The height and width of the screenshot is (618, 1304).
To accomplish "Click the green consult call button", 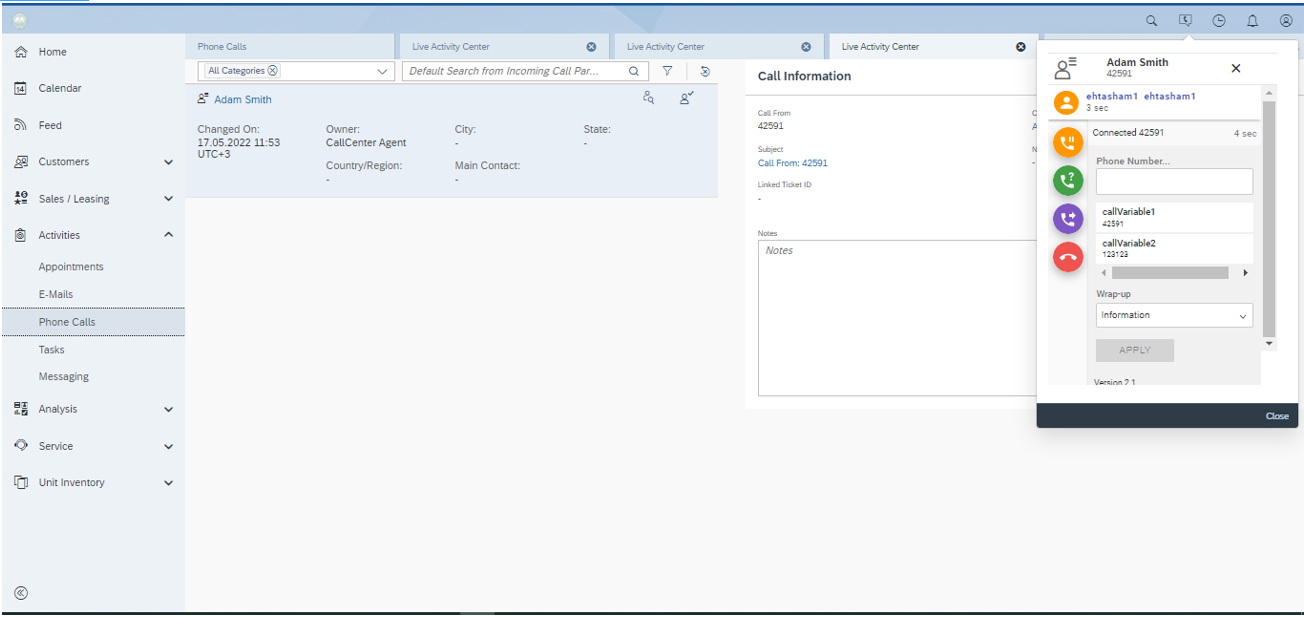I will point(1068,180).
